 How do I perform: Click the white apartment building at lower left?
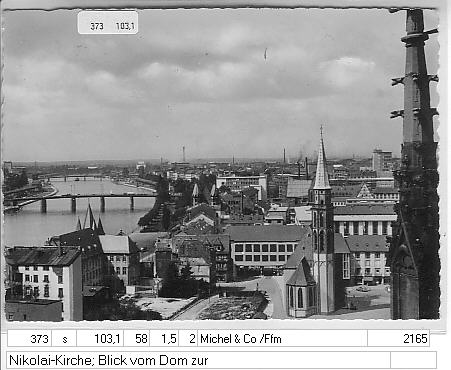43,283
